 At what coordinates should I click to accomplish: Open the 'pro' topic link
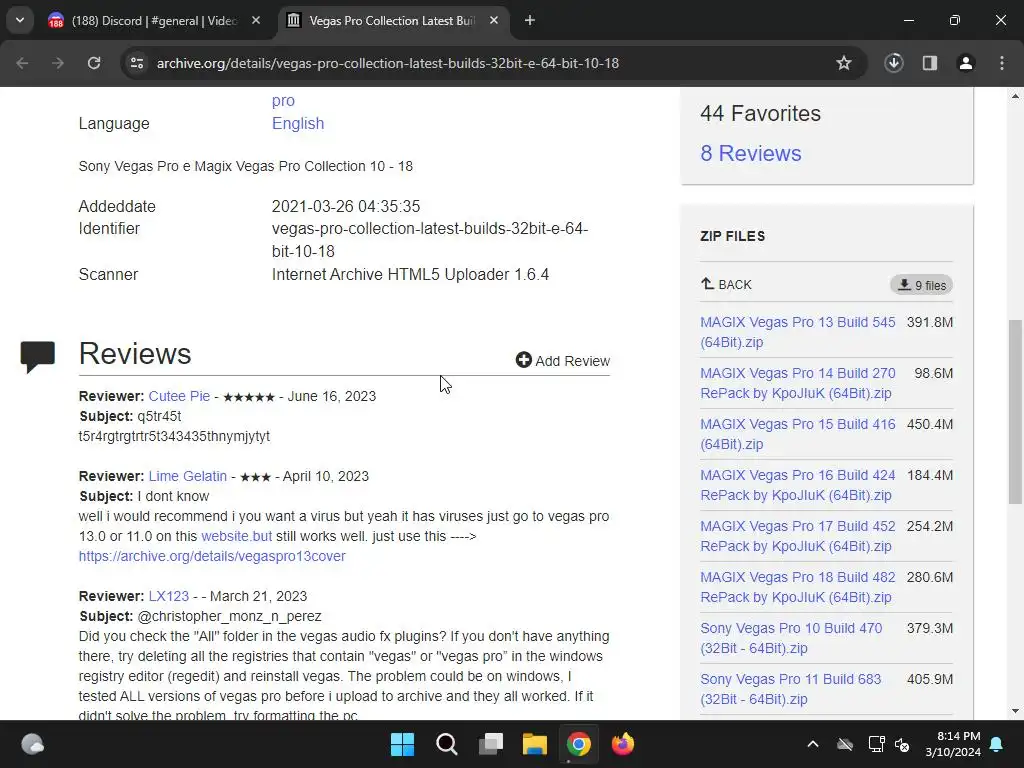pos(283,101)
